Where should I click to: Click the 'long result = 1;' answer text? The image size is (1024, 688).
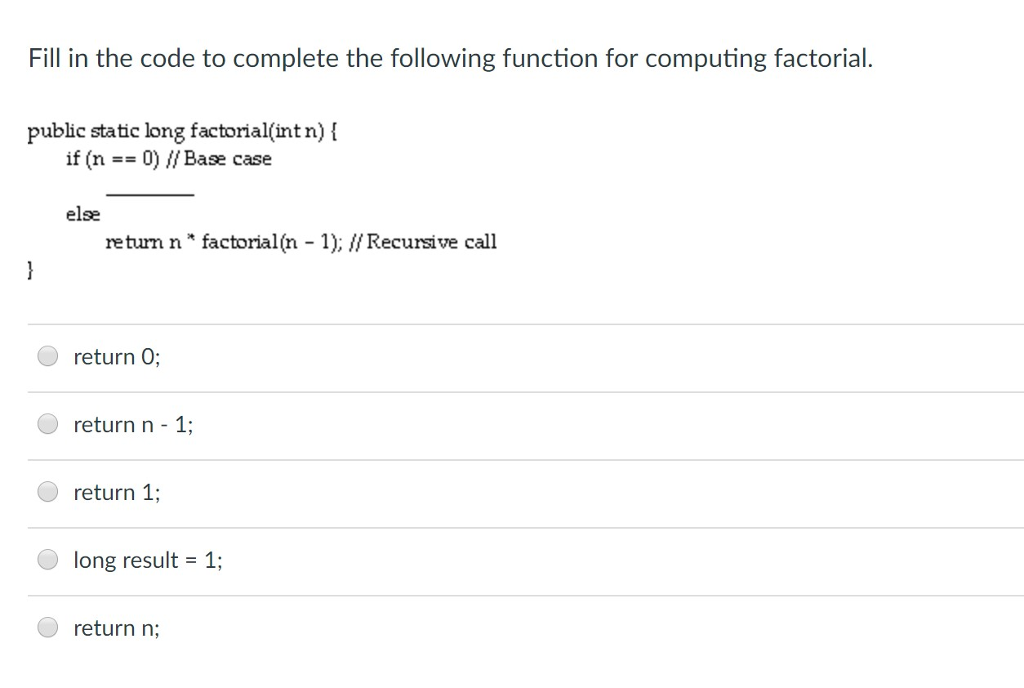pos(146,560)
